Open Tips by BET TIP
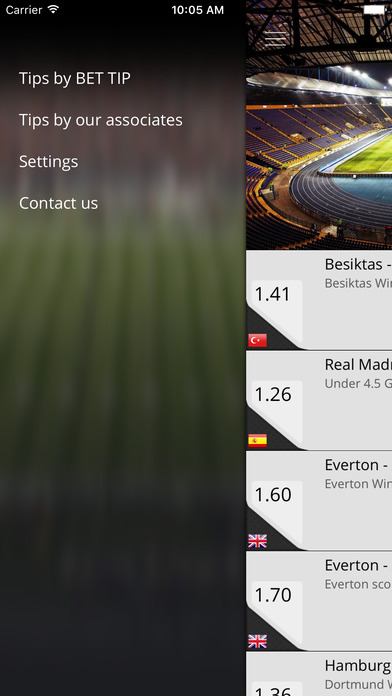This screenshot has height=696, width=392. pos(75,78)
